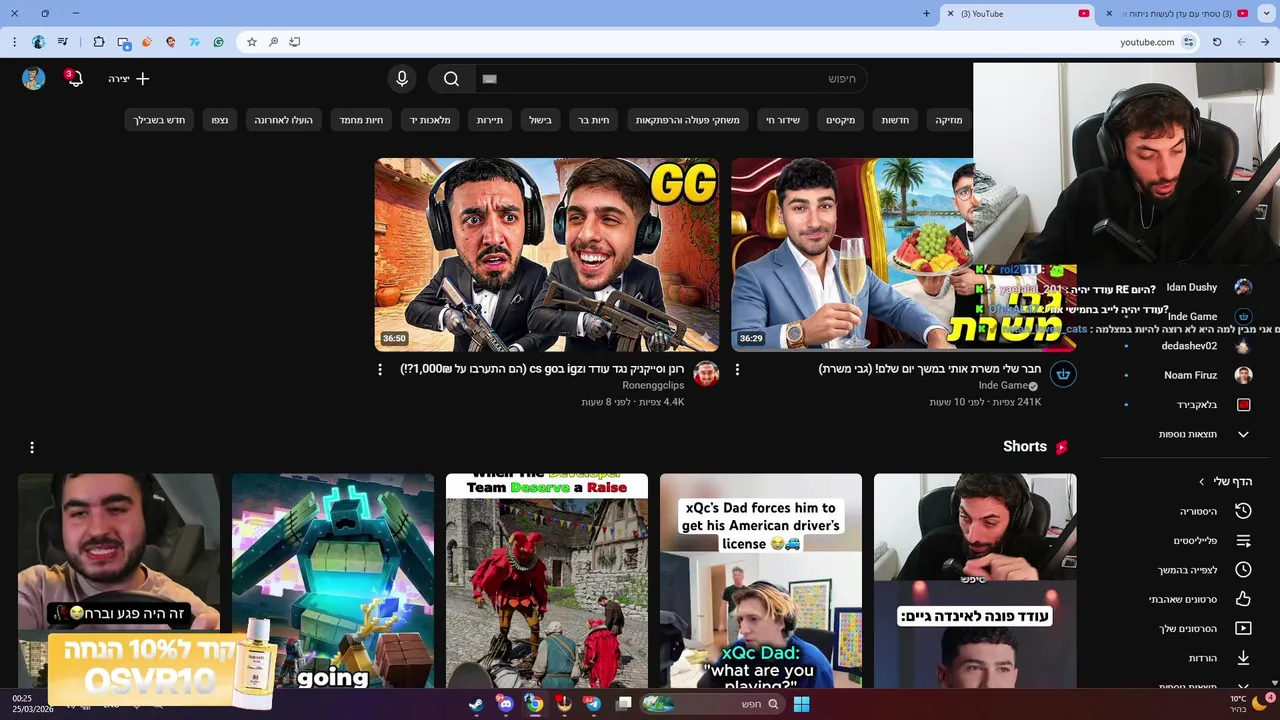The height and width of the screenshot is (720, 1280).
Task: Open the Shorts shelf options menu
Action: click(x=32, y=447)
